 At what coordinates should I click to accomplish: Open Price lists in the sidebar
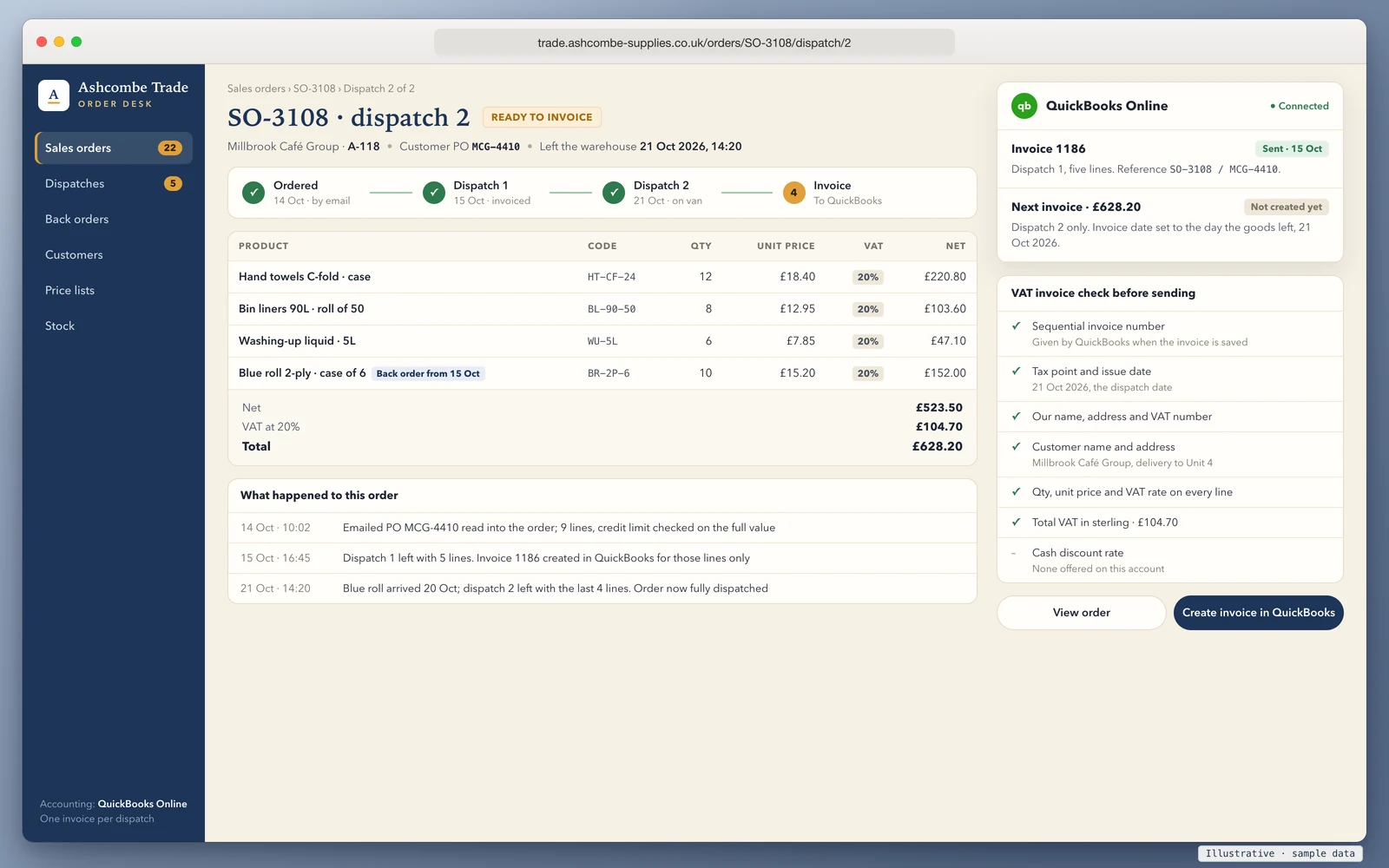tap(114, 290)
